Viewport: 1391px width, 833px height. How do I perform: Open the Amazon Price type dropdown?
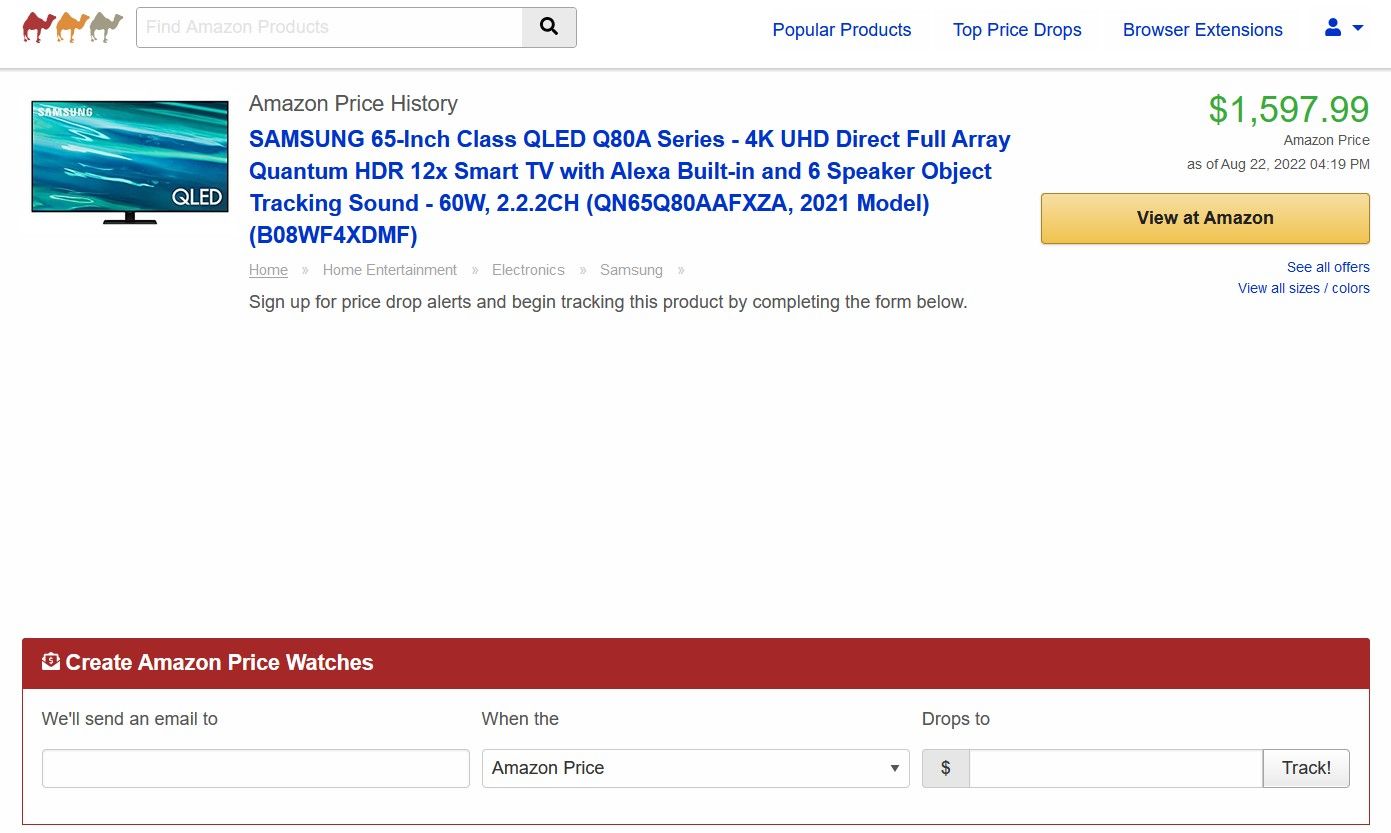pyautogui.click(x=695, y=768)
